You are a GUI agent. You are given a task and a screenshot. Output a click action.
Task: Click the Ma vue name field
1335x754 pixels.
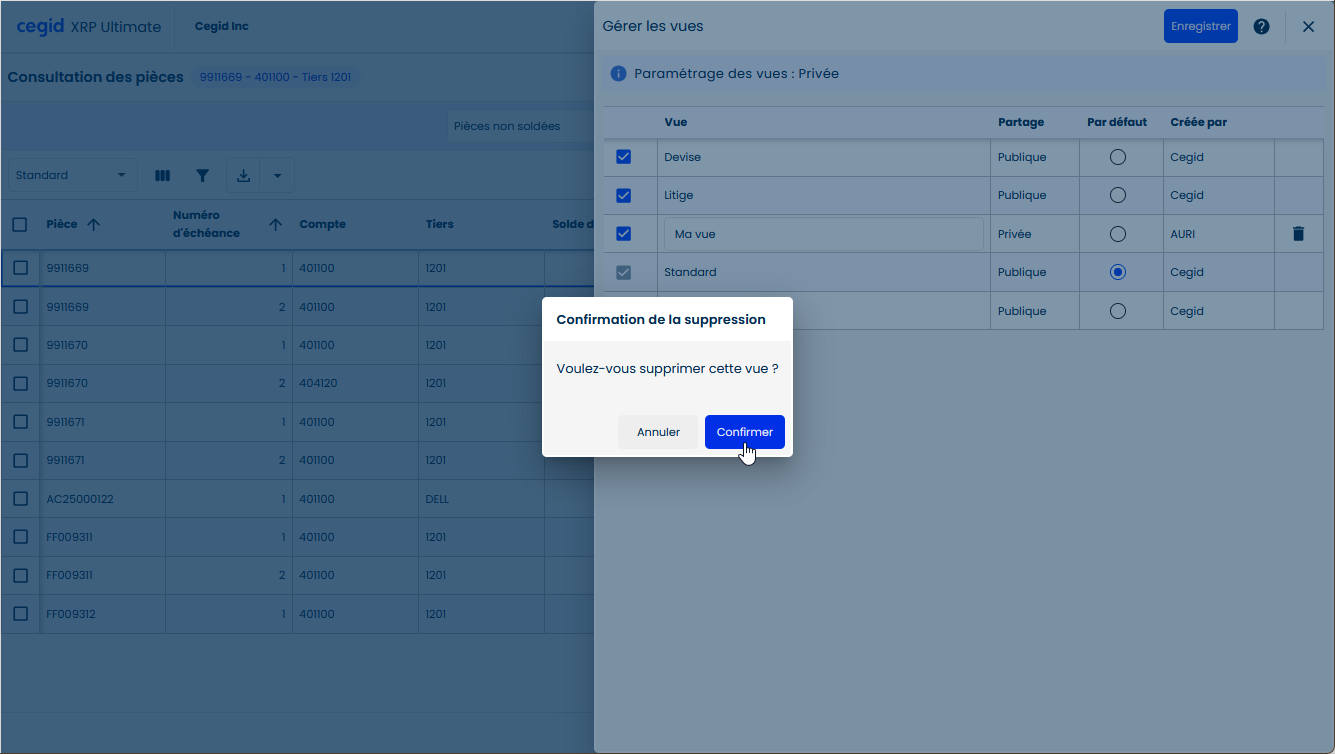click(823, 234)
